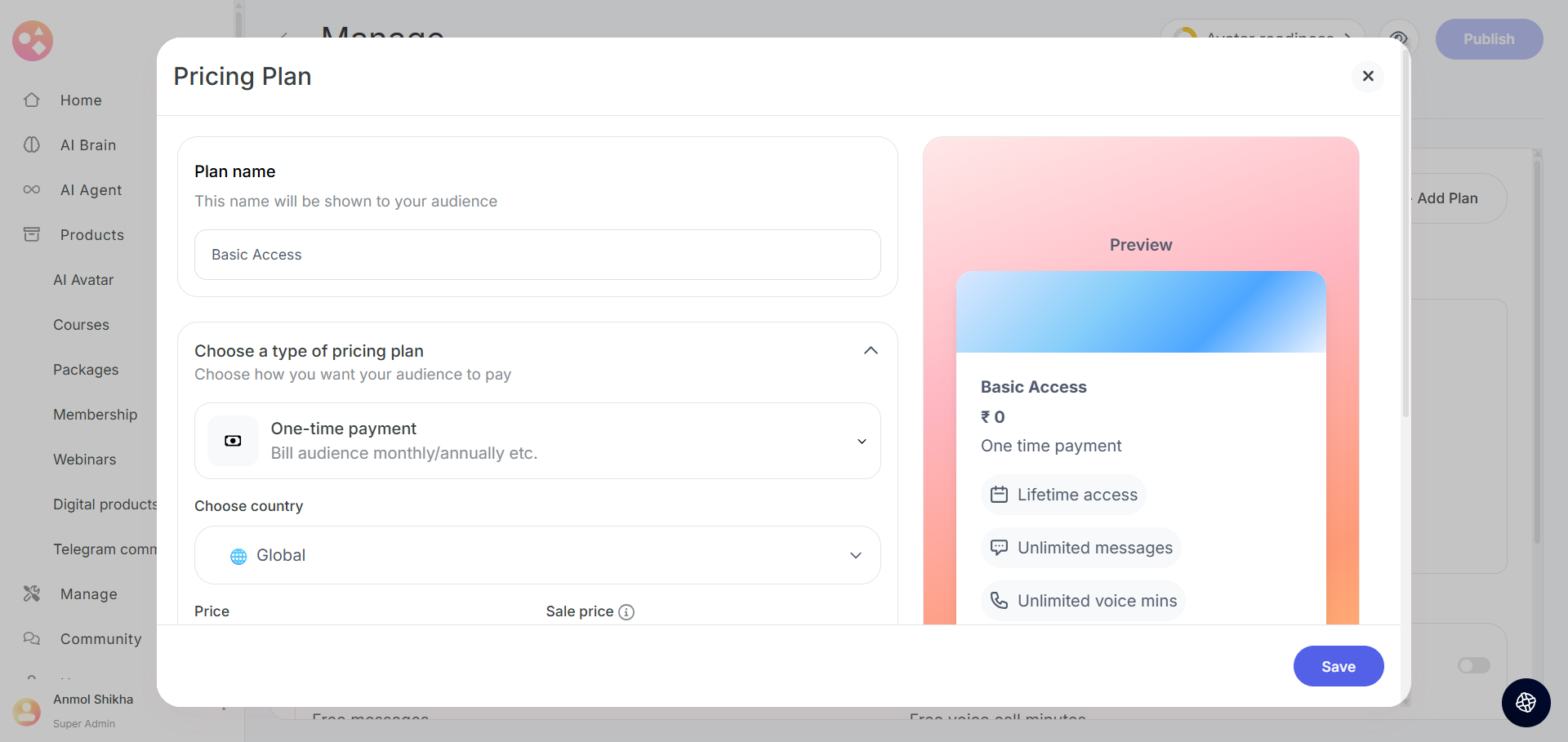Select the Unlimited messages feature chip
The image size is (1568, 742).
pos(1081,548)
